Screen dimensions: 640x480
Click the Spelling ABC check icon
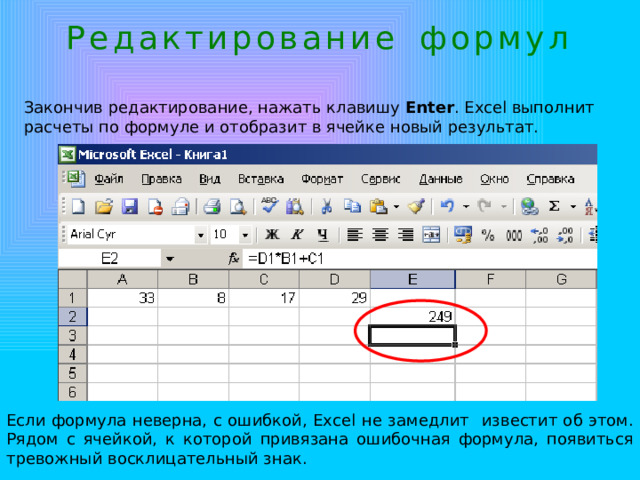click(x=269, y=206)
